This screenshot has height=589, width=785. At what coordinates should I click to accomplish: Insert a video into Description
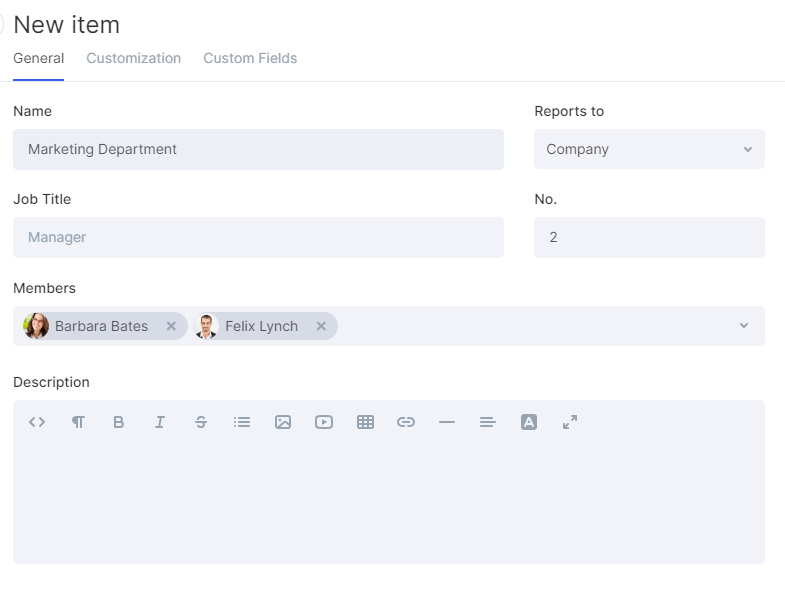tap(324, 422)
